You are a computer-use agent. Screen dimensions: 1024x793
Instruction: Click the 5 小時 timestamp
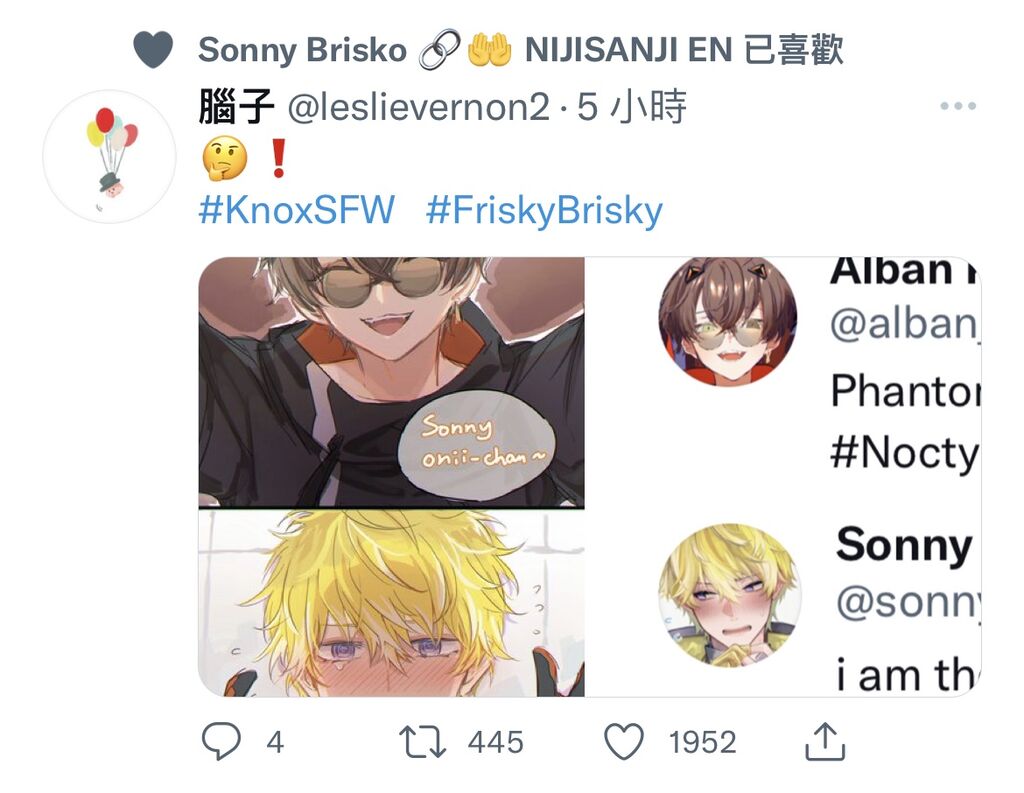632,106
